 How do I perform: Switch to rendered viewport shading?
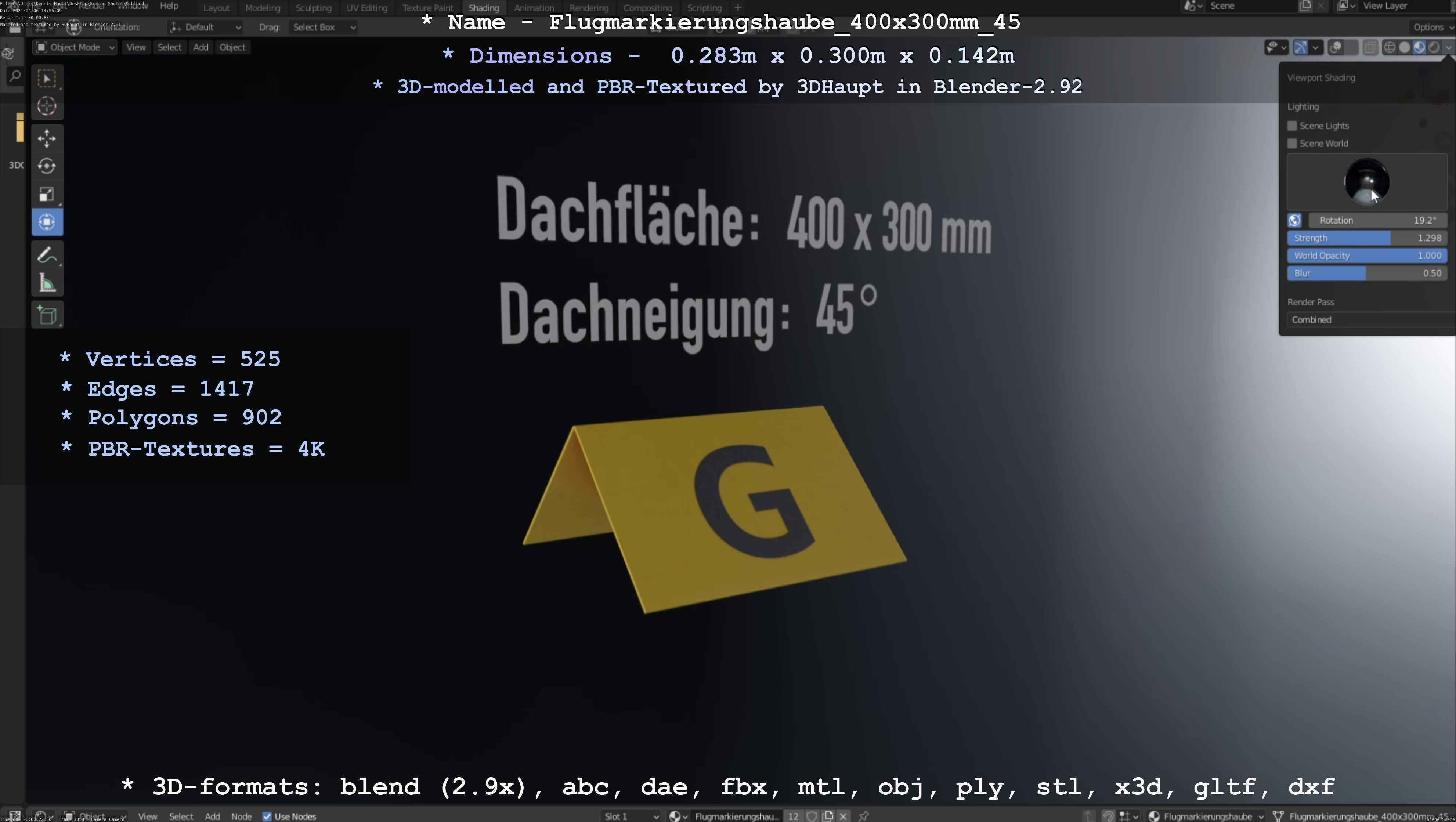(1434, 47)
